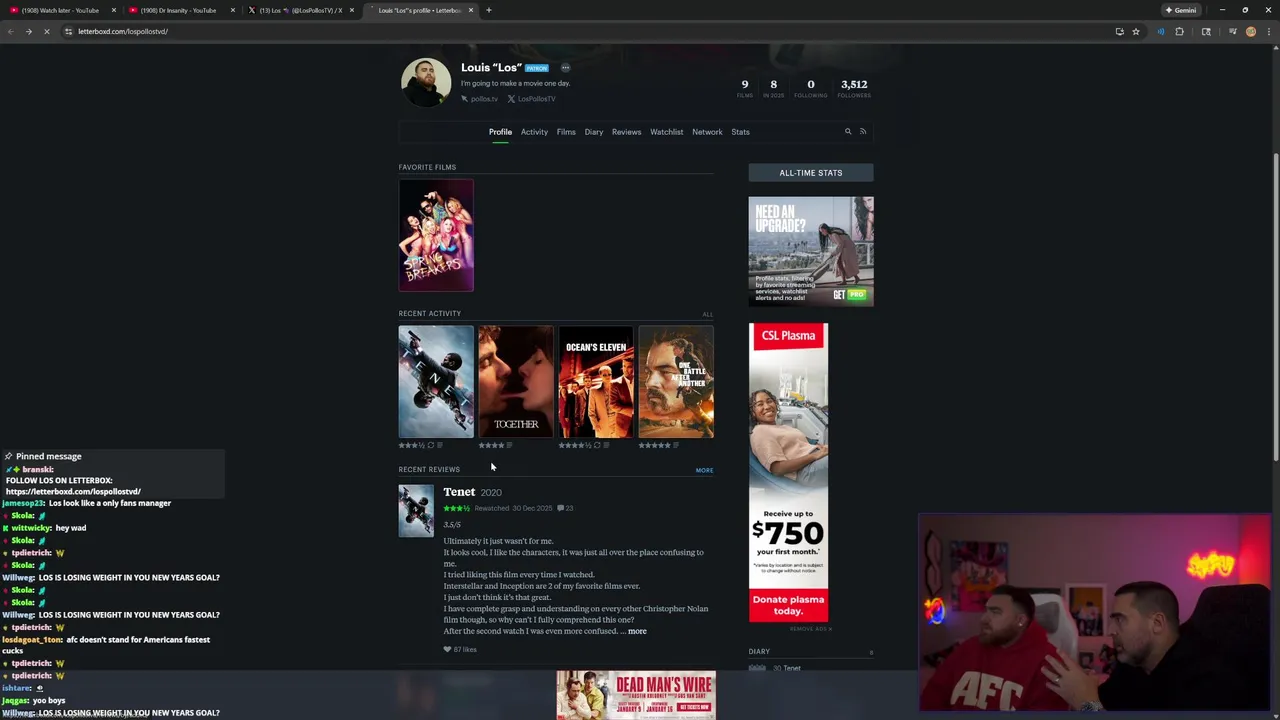Click the X logo beside LosPollosTV

click(511, 99)
